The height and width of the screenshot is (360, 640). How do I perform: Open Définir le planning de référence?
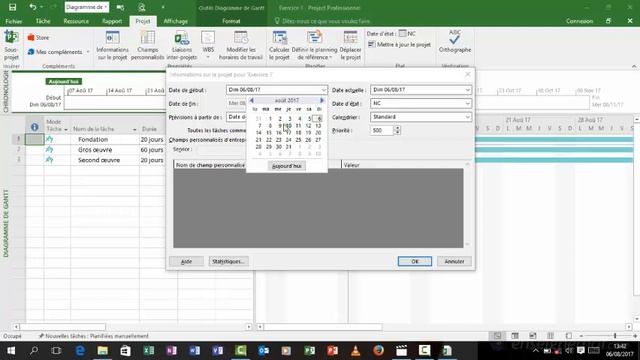[314, 45]
